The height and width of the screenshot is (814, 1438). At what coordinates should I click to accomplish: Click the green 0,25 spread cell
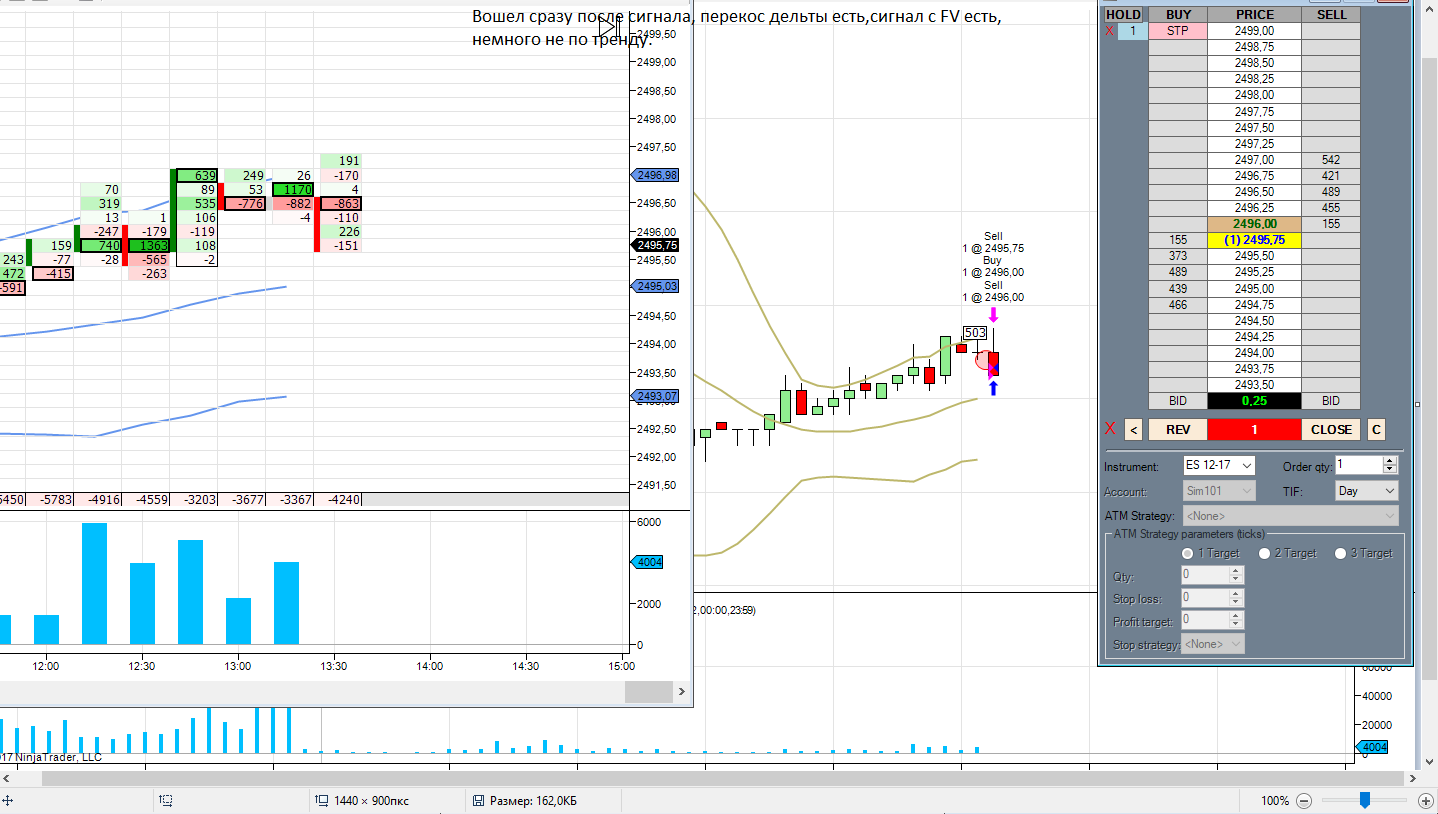pos(1254,401)
